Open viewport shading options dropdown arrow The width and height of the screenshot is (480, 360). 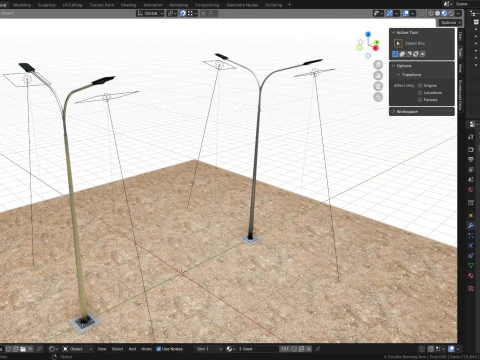[459, 13]
